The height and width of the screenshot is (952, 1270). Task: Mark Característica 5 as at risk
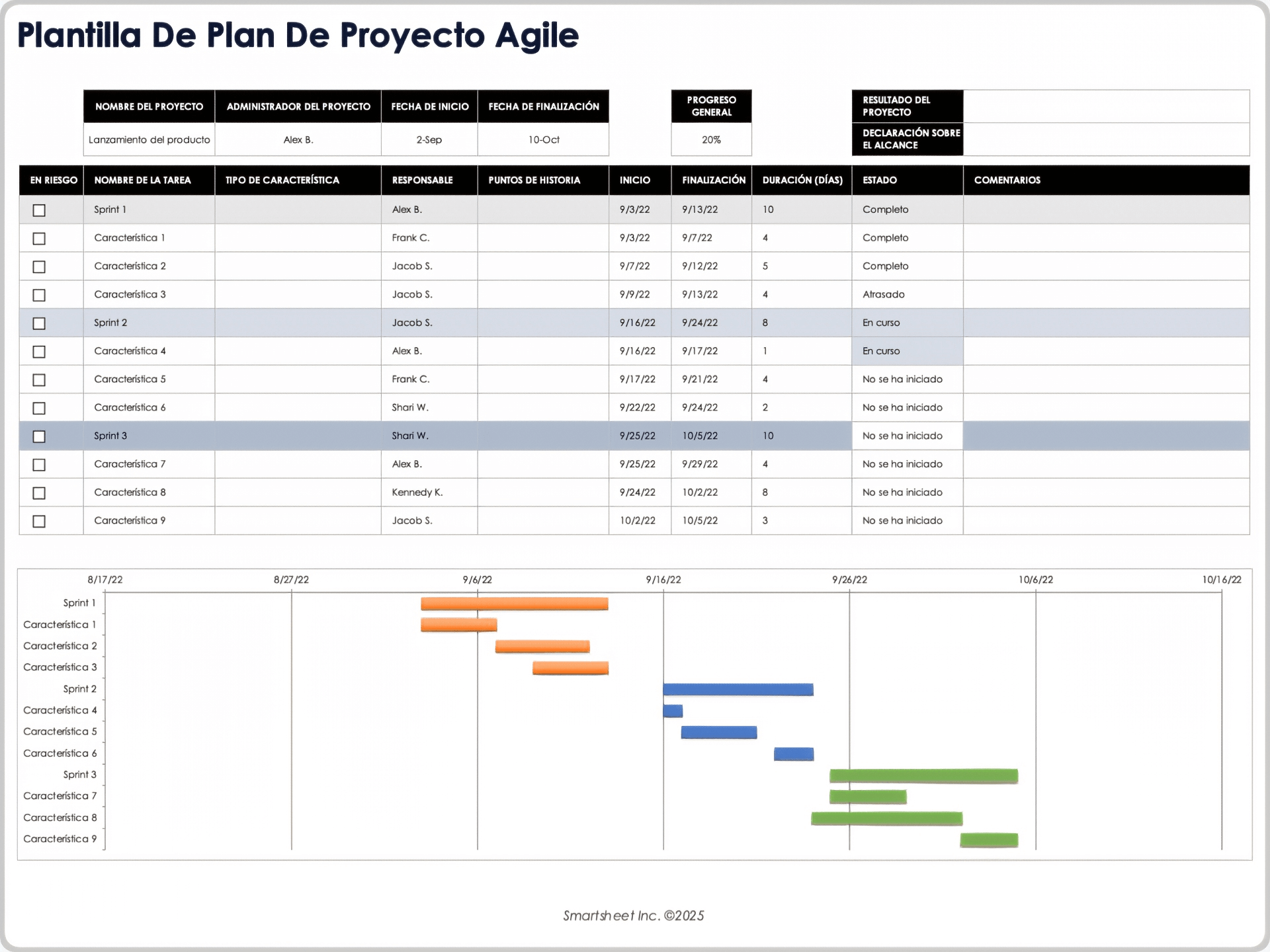(x=39, y=380)
